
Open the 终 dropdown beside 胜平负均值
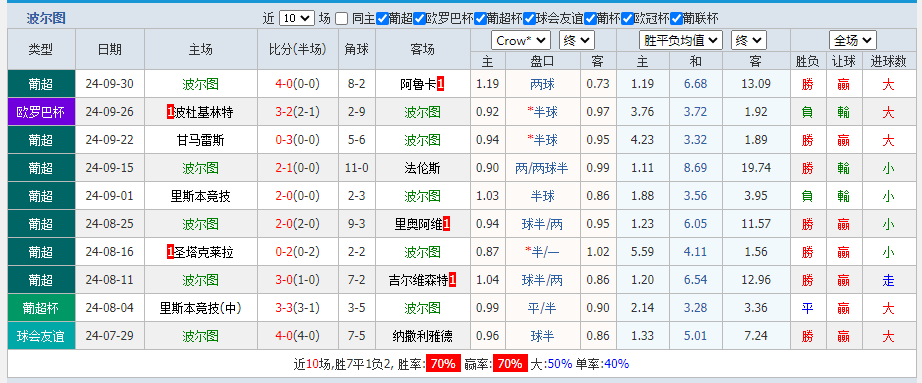(x=749, y=41)
